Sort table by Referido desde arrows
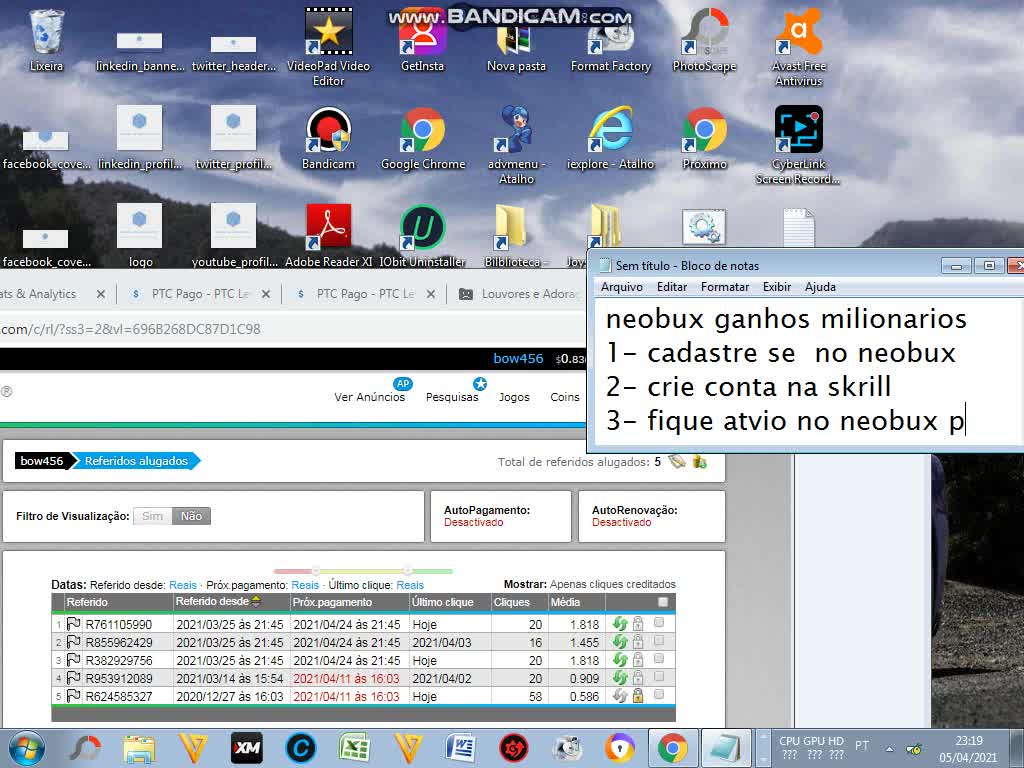Screen dimensions: 1024x768 coord(256,601)
